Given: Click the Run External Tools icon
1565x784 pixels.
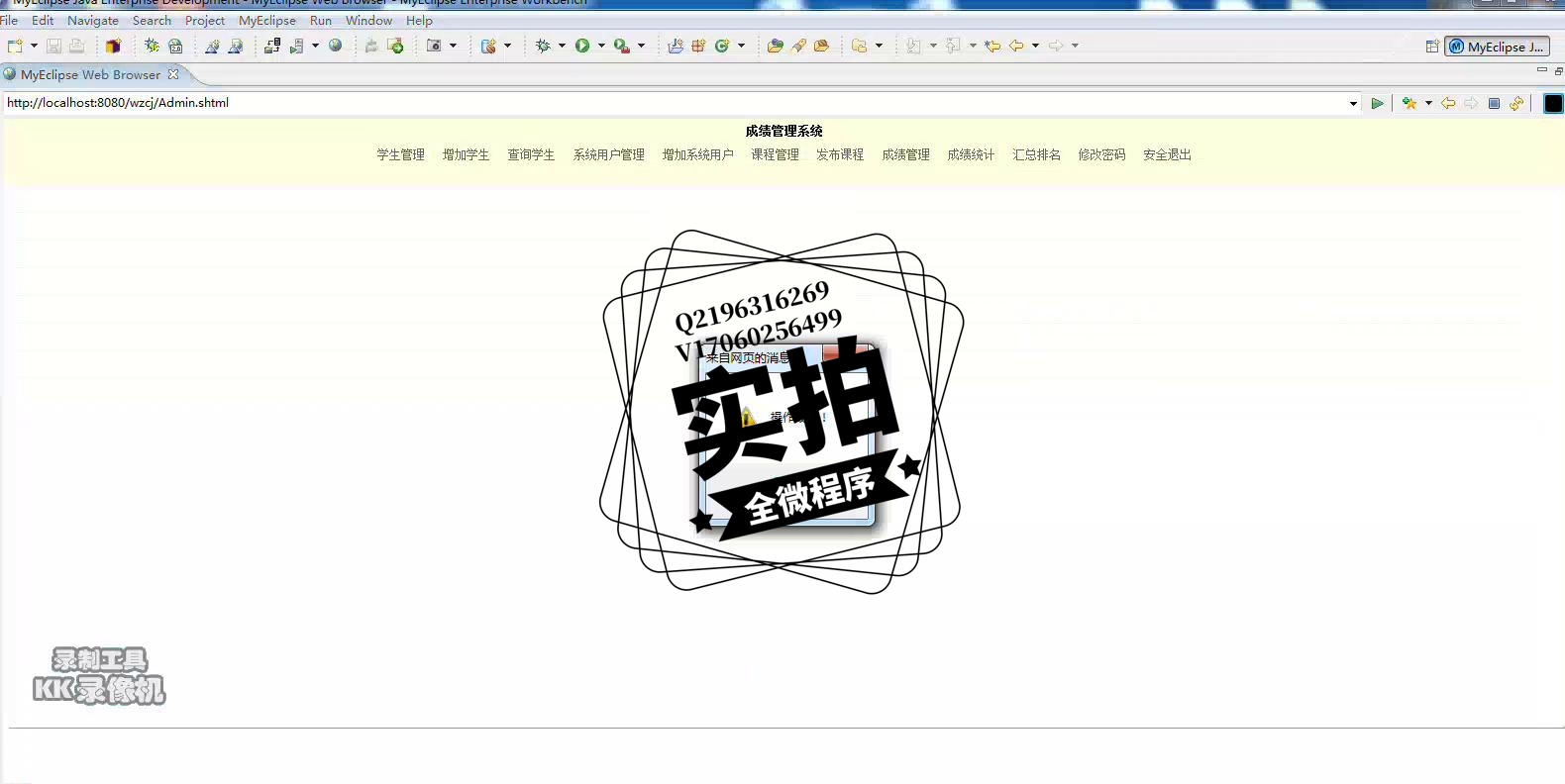Looking at the screenshot, I should pos(622,46).
